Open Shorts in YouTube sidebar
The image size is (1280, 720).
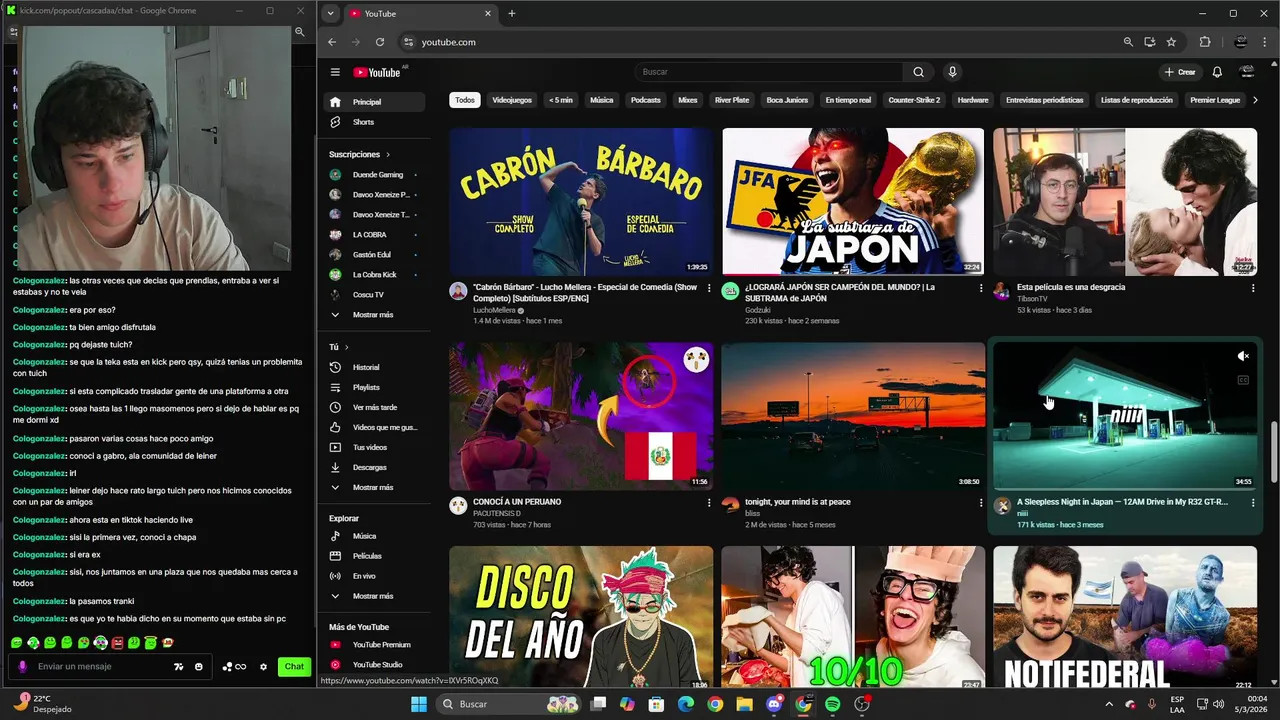click(375, 122)
